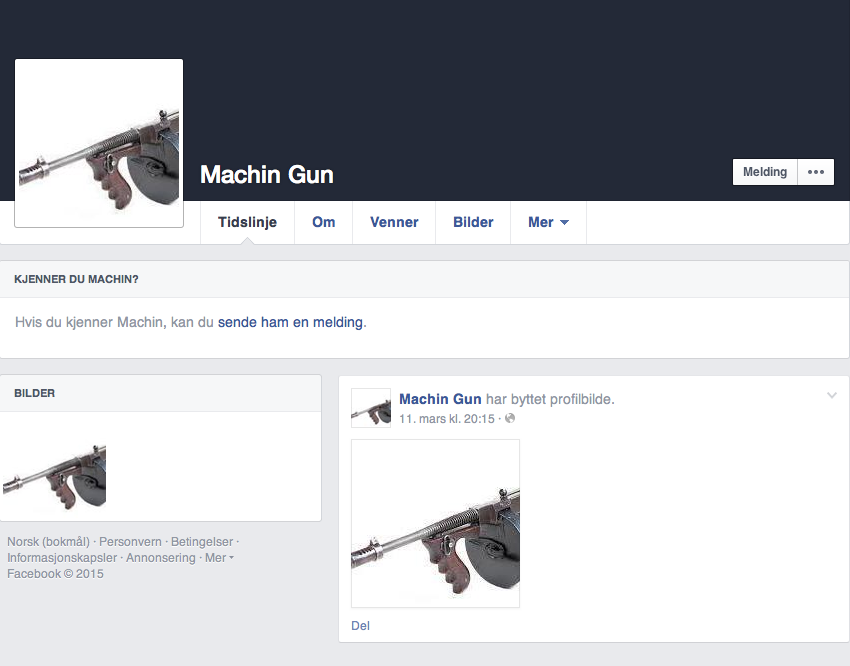
Task: Click the 'KJENNER DU MACHIN?' heading
Action: pos(76,280)
